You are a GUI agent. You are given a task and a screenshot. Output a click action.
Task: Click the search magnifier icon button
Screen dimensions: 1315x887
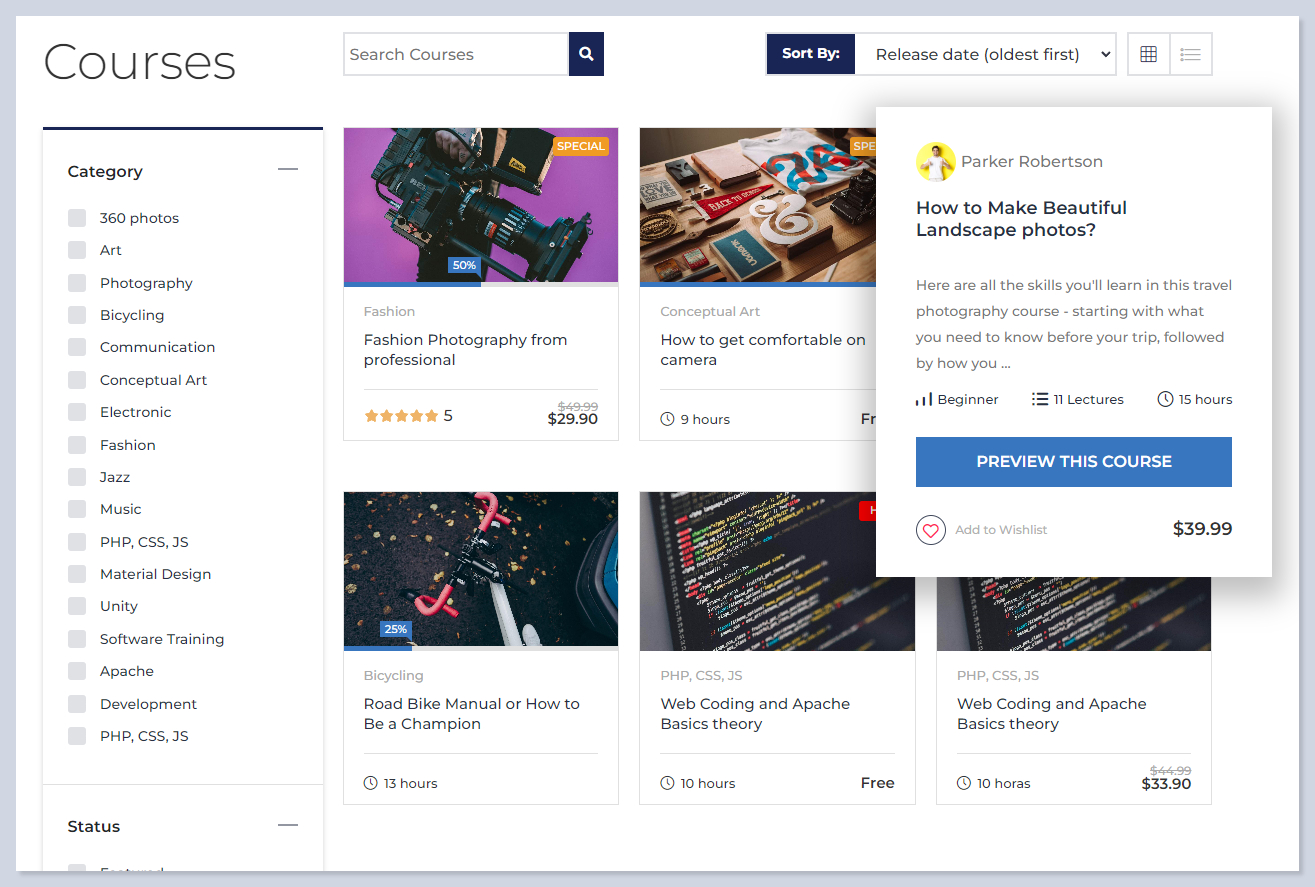pos(586,54)
